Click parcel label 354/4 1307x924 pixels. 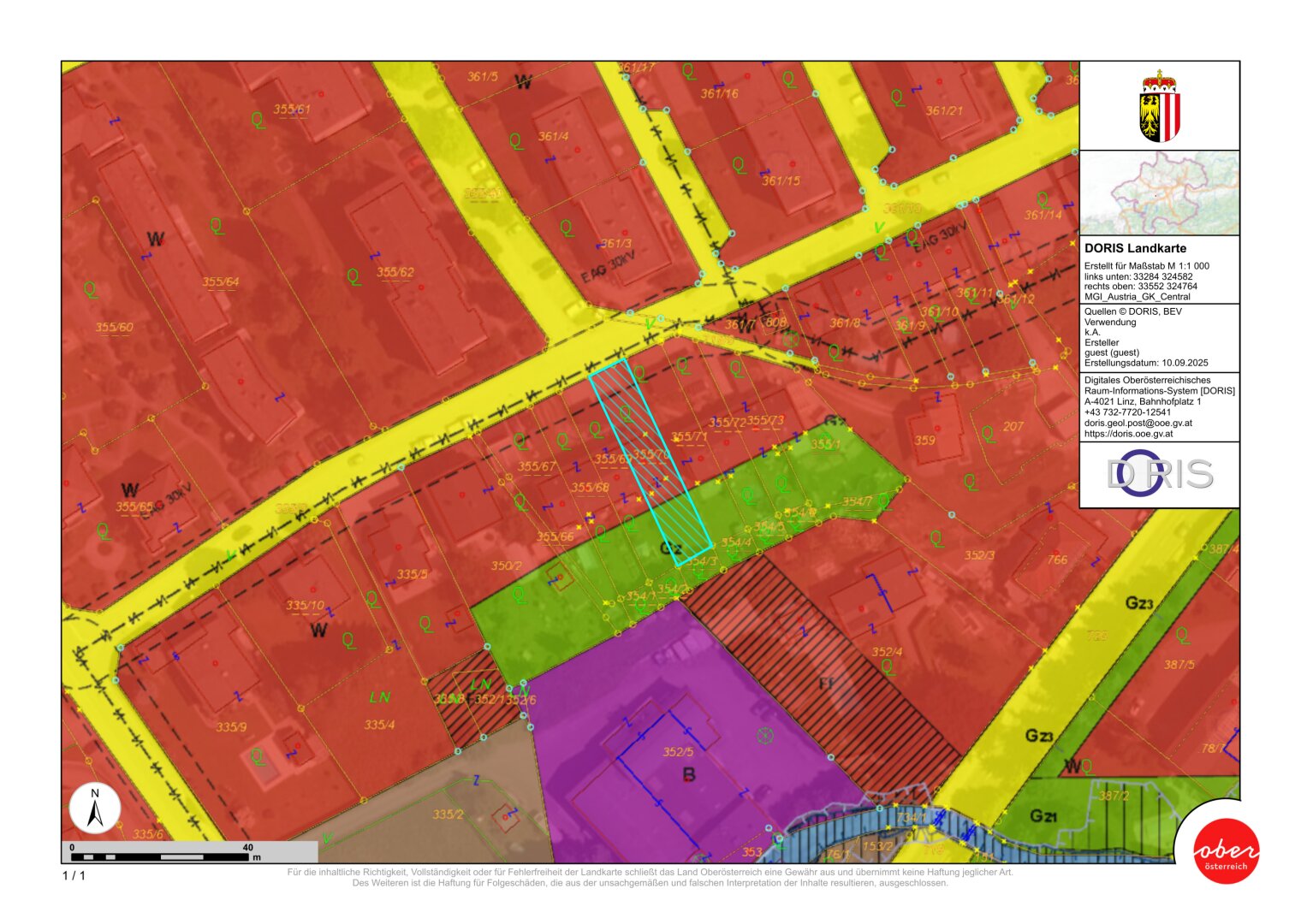[735, 542]
